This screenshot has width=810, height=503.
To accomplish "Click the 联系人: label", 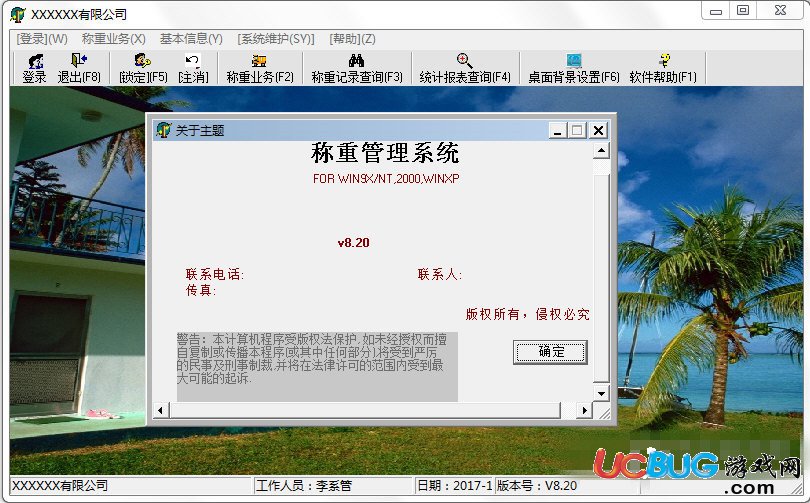I will point(440,274).
